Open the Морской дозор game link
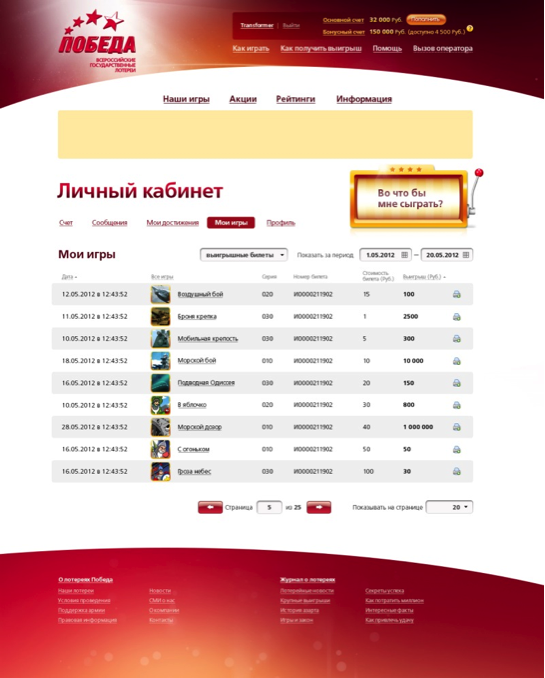This screenshot has height=678, width=545. click(199, 427)
